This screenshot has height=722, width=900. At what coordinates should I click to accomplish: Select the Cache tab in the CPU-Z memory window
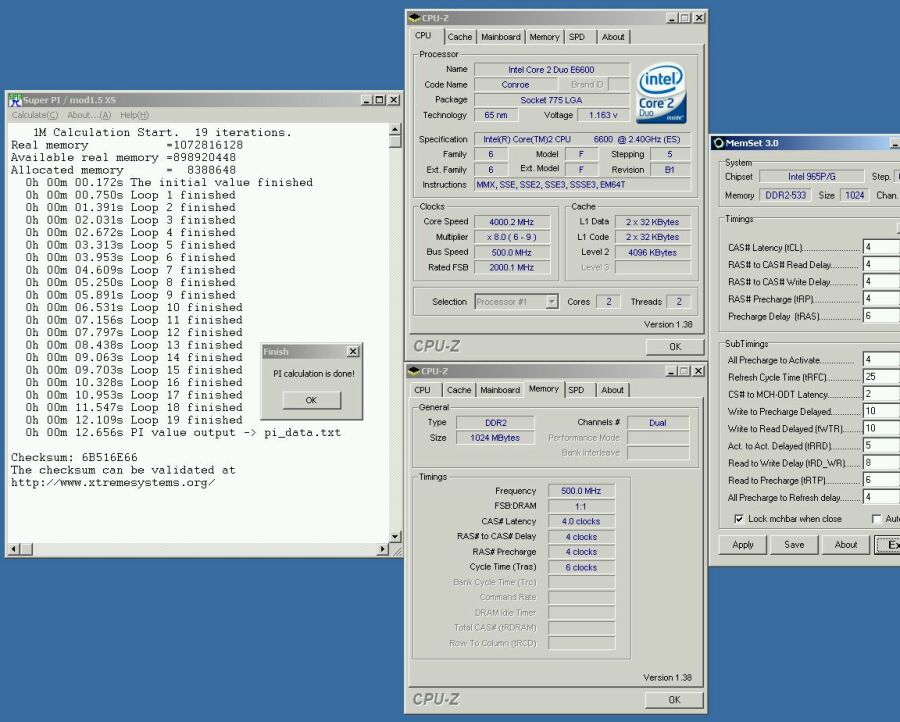(459, 390)
